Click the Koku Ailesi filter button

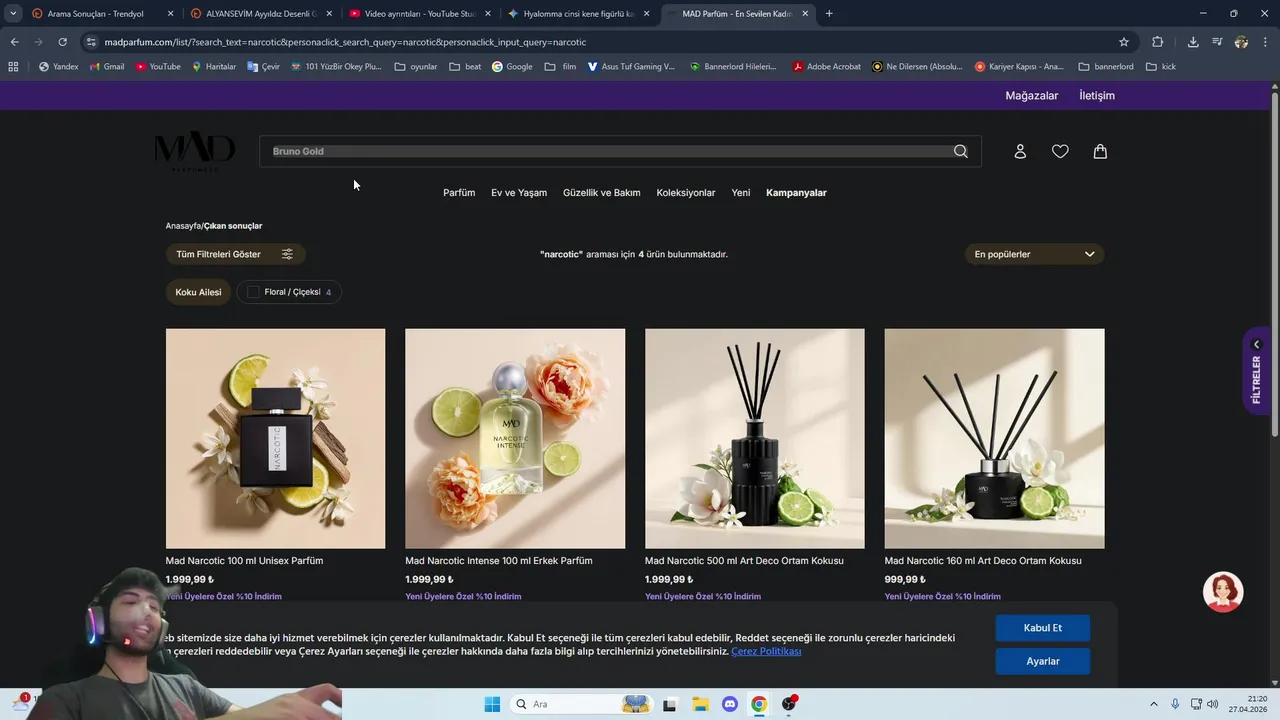(x=198, y=292)
